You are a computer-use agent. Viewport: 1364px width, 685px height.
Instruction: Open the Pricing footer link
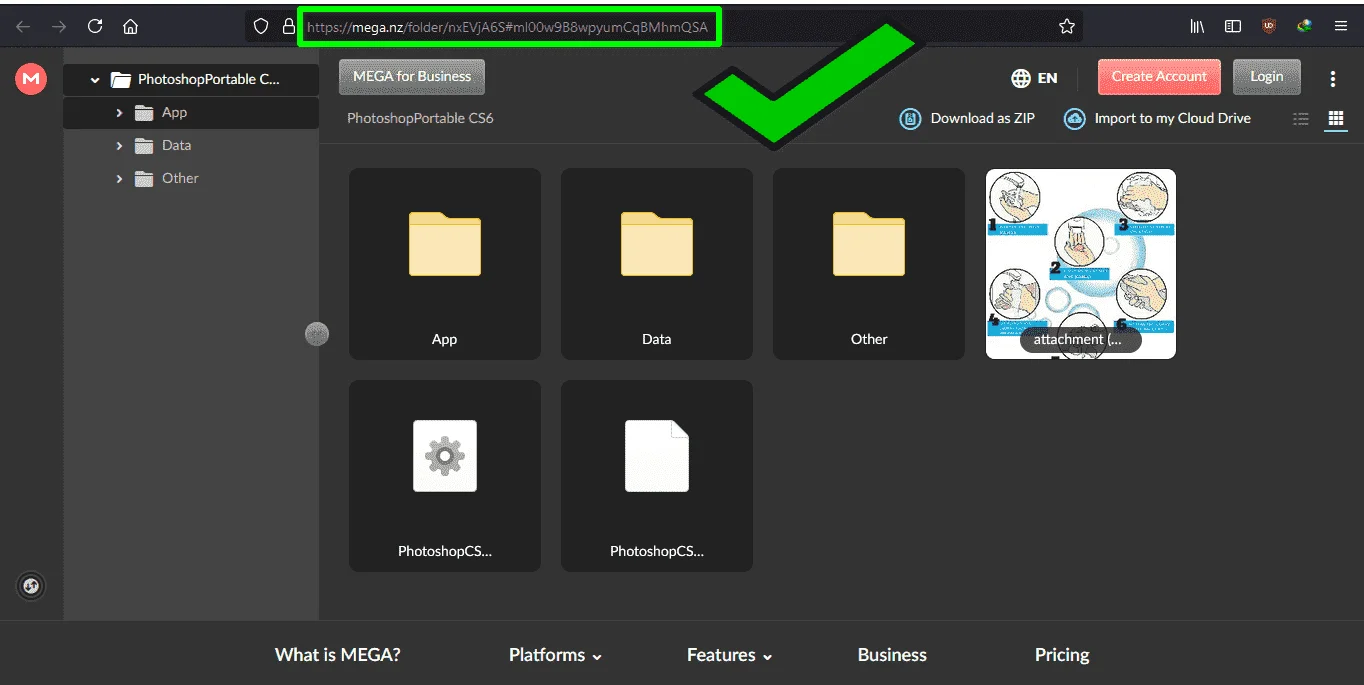[1062, 655]
